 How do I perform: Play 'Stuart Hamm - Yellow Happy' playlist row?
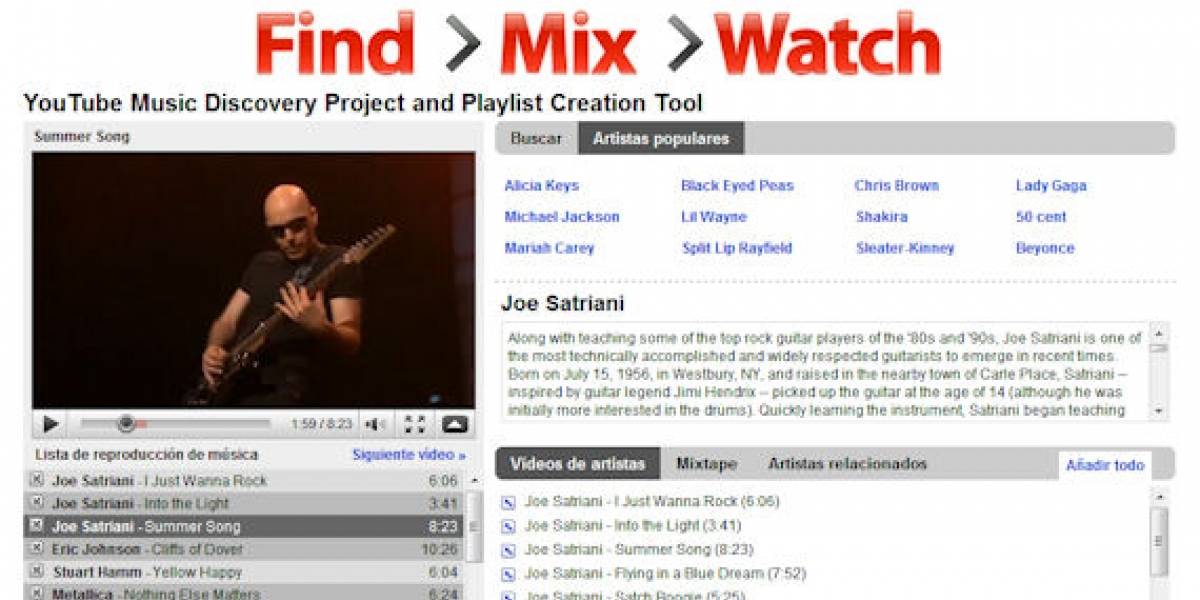pyautogui.click(x=244, y=572)
